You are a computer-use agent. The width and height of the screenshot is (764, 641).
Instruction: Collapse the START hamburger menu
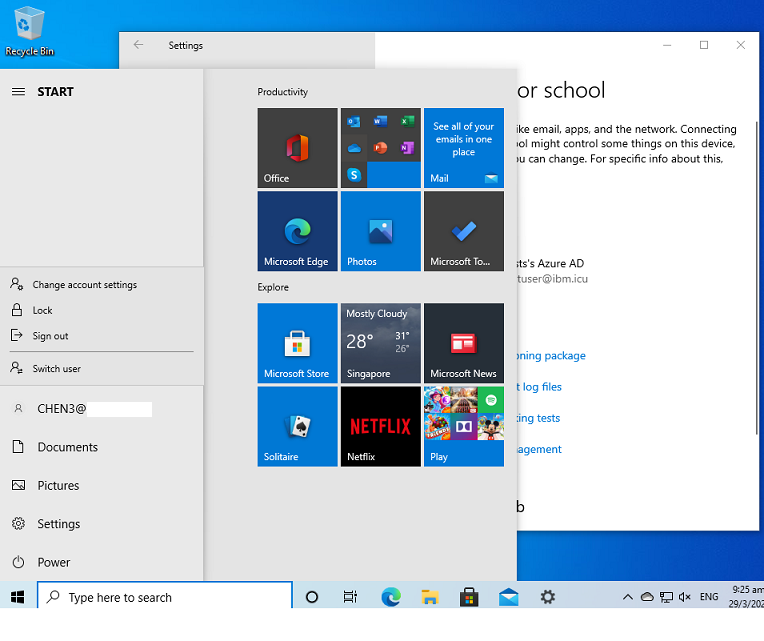18,92
